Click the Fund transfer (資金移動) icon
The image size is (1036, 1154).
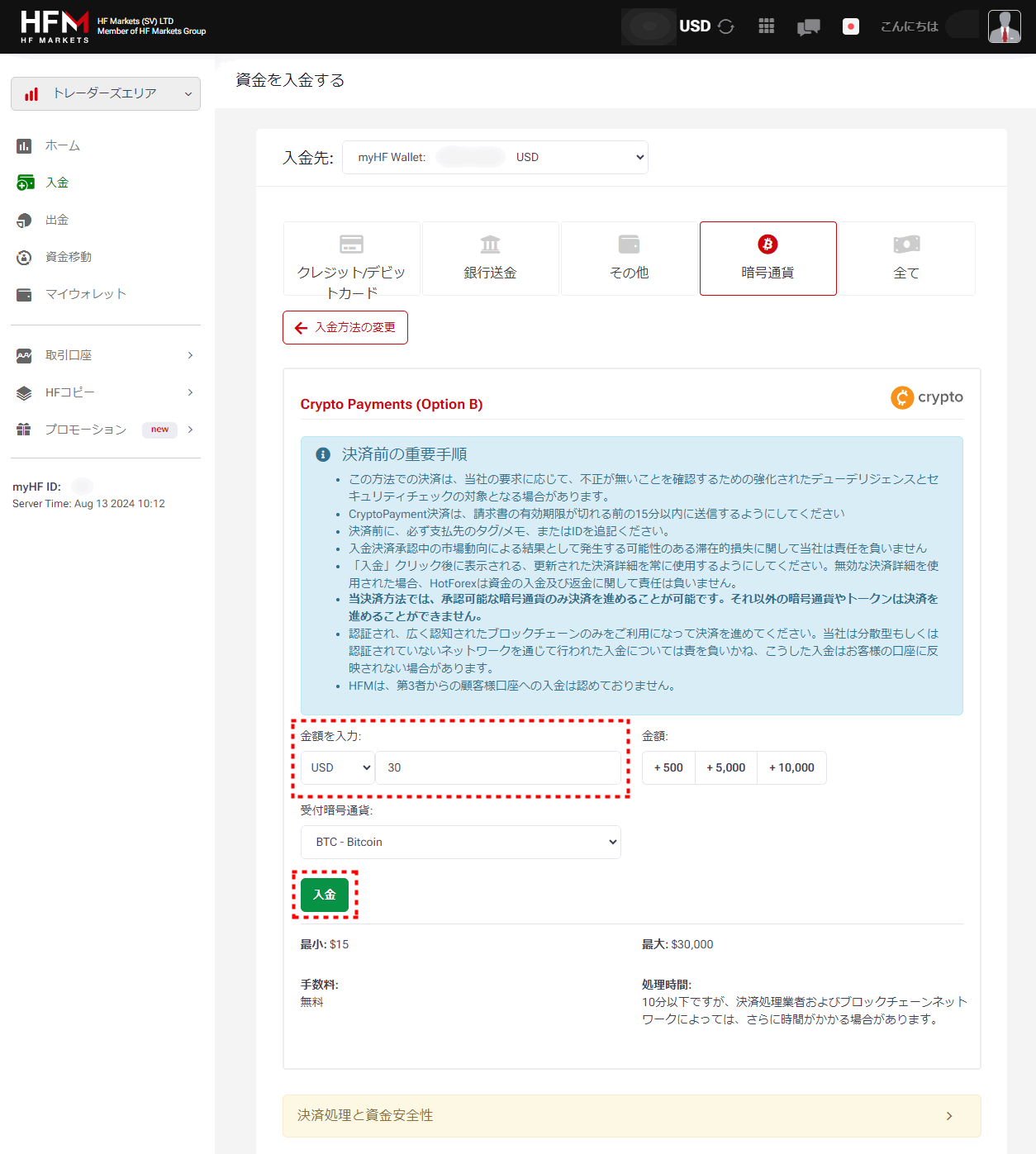pyautogui.click(x=24, y=258)
